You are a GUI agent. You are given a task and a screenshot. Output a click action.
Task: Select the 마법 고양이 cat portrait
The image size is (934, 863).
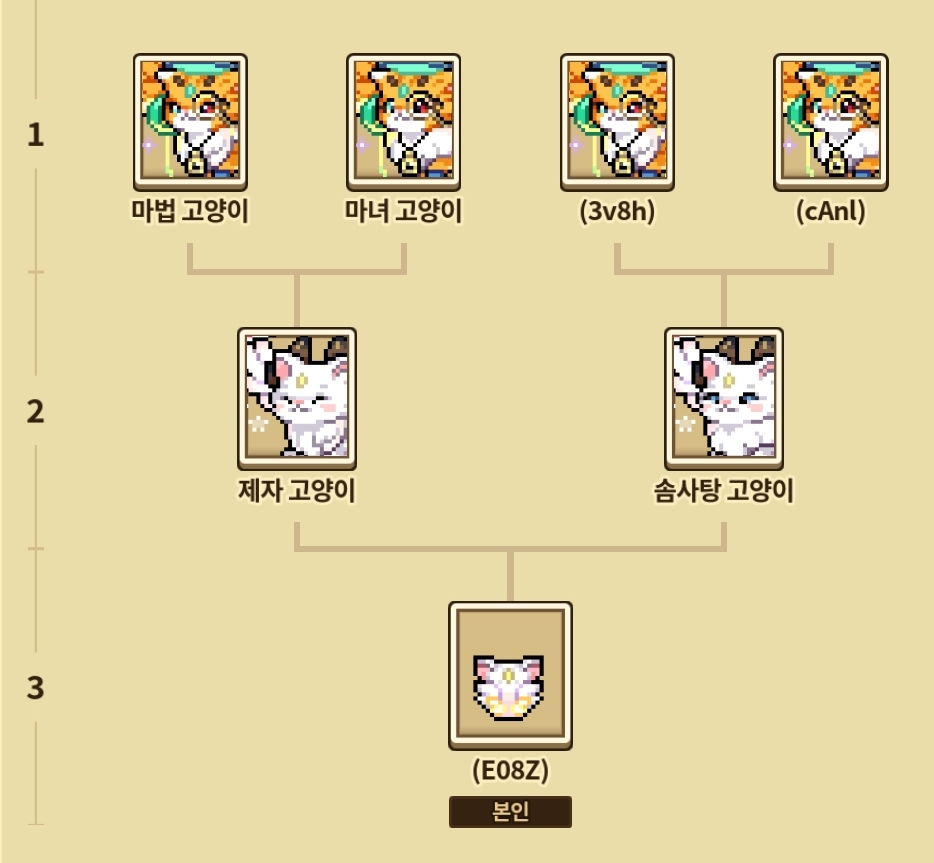(x=190, y=122)
